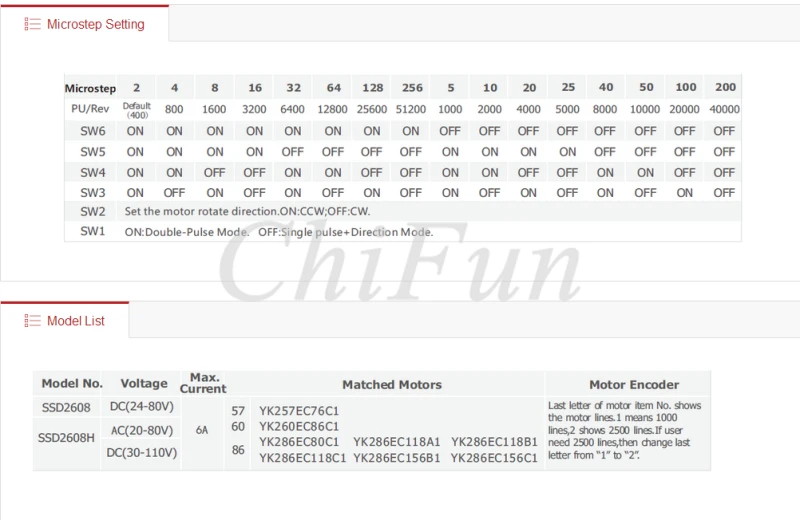Open the Microstep Setting tab
The height and width of the screenshot is (520, 800).
tap(84, 24)
